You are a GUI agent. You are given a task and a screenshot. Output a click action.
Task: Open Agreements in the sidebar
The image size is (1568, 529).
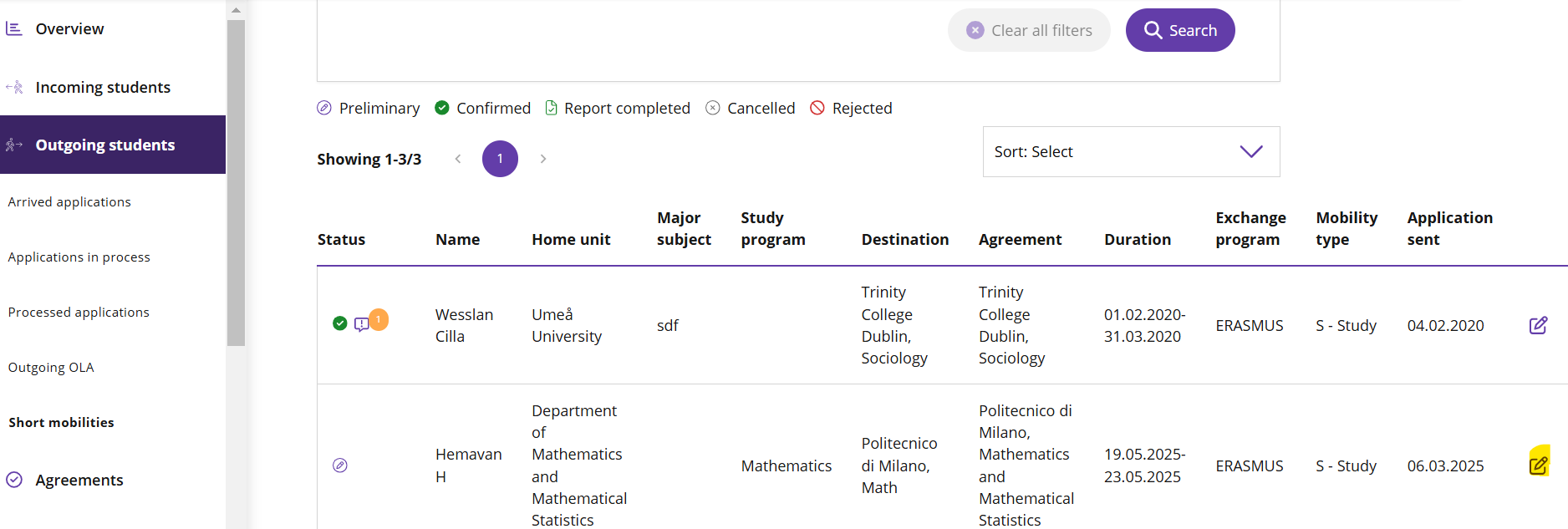click(79, 481)
